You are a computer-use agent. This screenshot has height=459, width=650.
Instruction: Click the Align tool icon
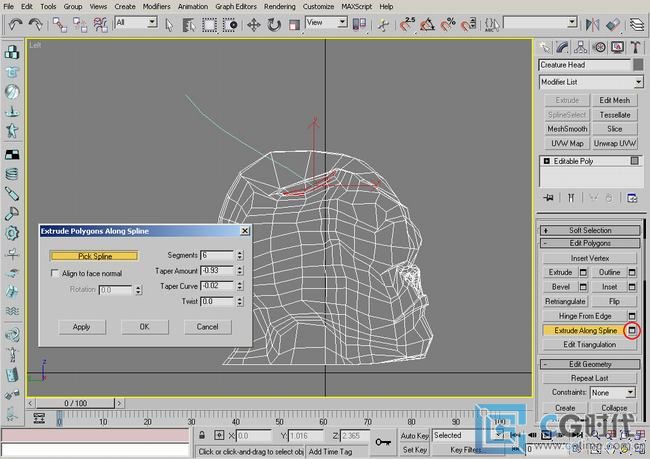click(613, 25)
